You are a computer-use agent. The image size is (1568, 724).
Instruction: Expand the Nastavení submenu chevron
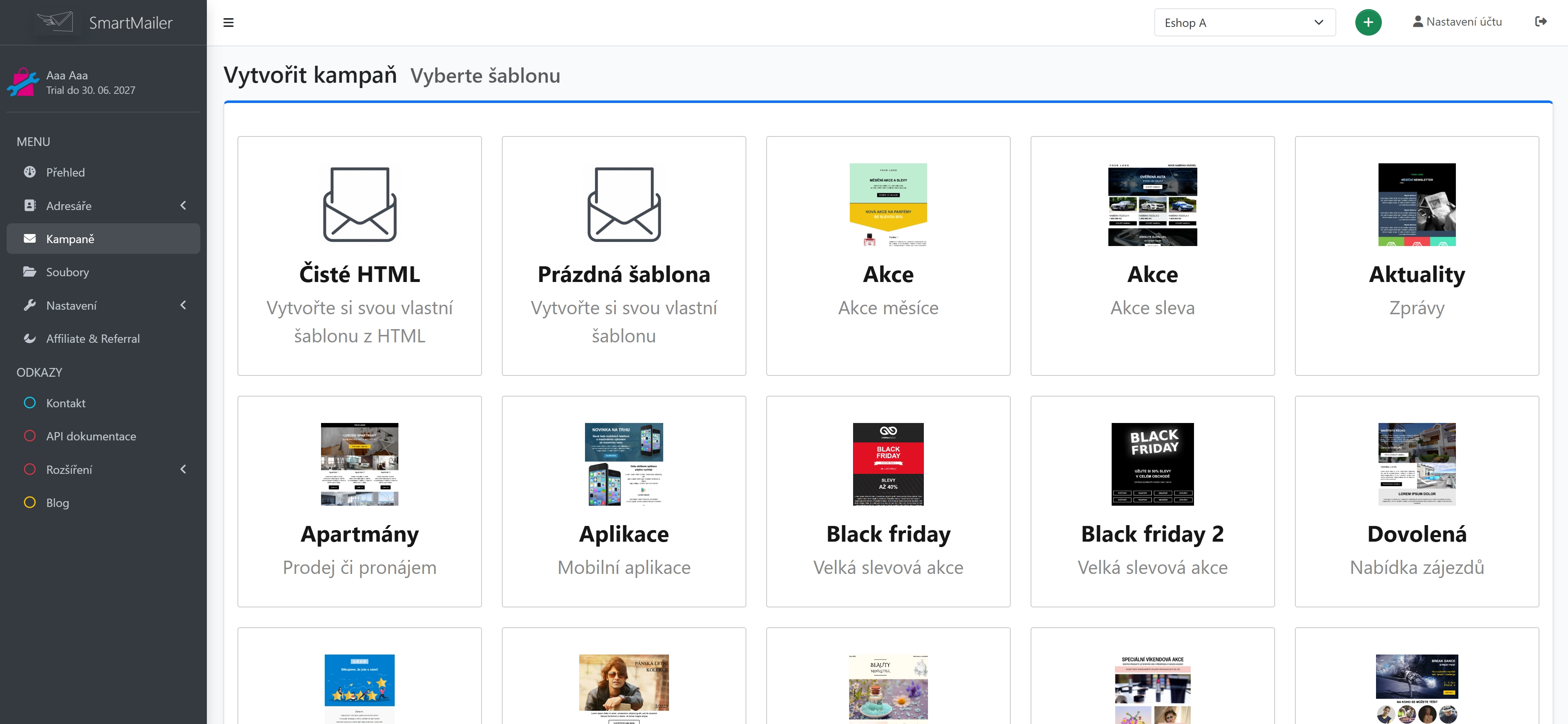coord(183,306)
